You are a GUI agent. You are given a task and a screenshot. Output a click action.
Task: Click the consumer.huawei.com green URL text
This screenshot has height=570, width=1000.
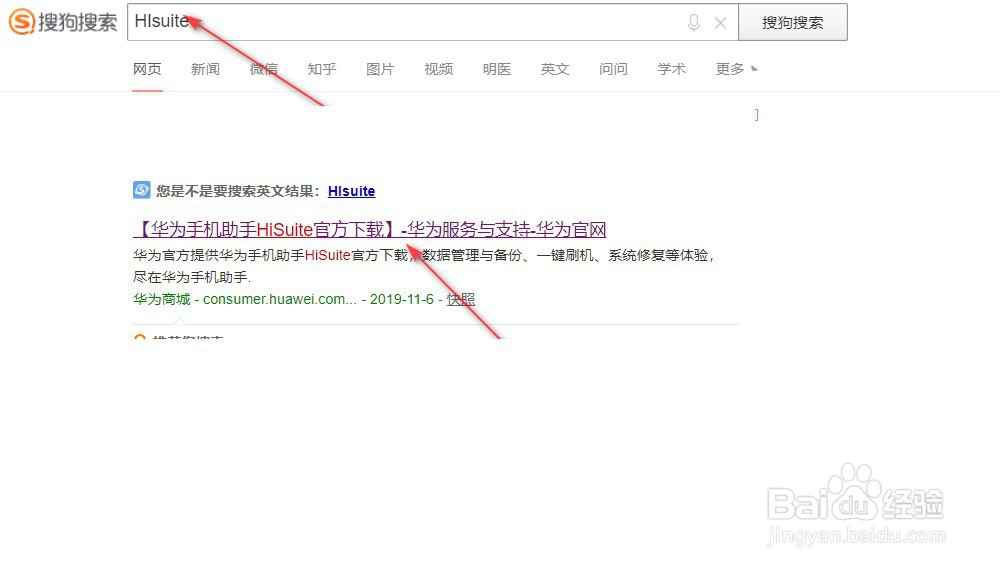279,299
